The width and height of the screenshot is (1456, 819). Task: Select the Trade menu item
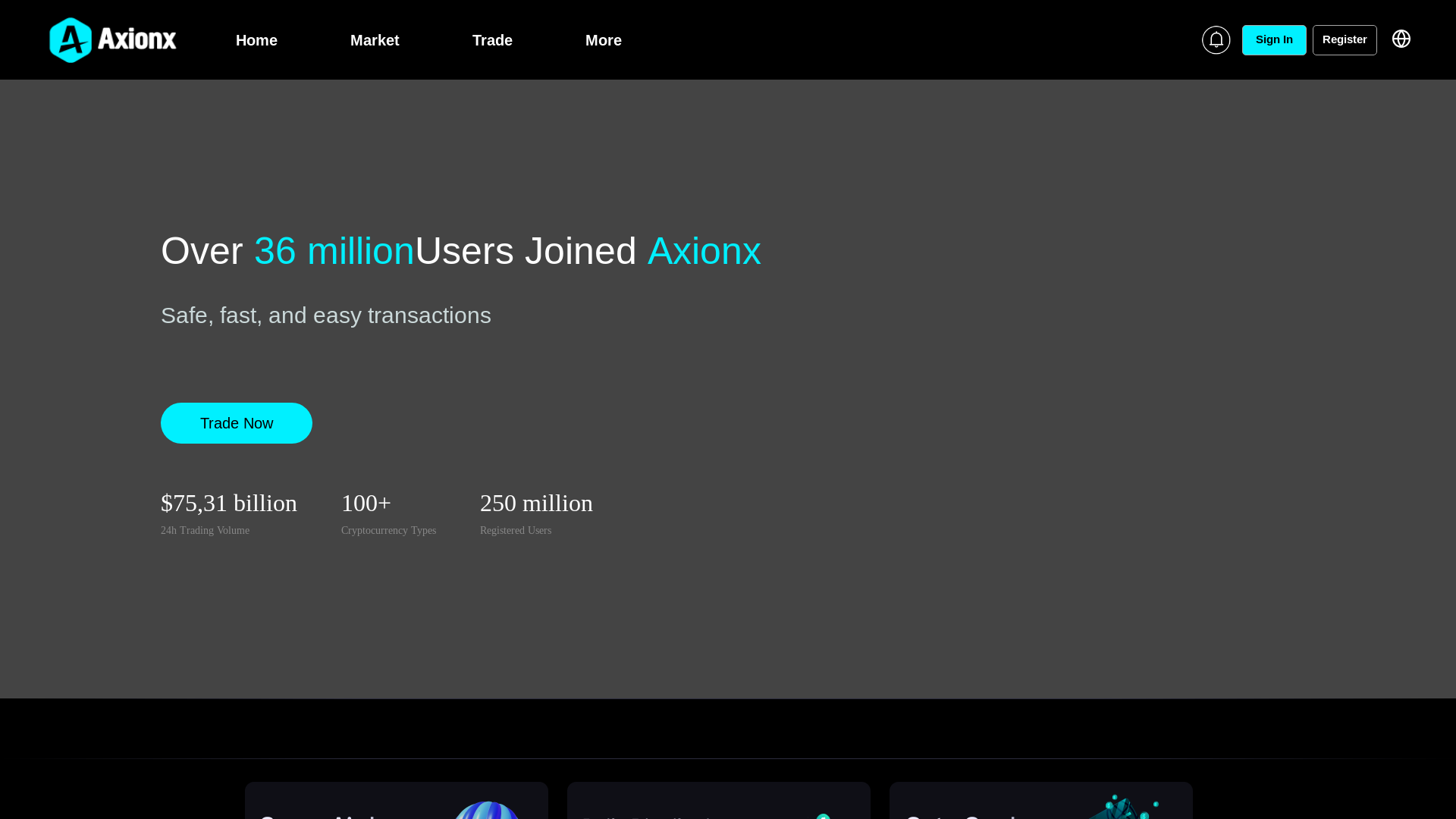492,40
